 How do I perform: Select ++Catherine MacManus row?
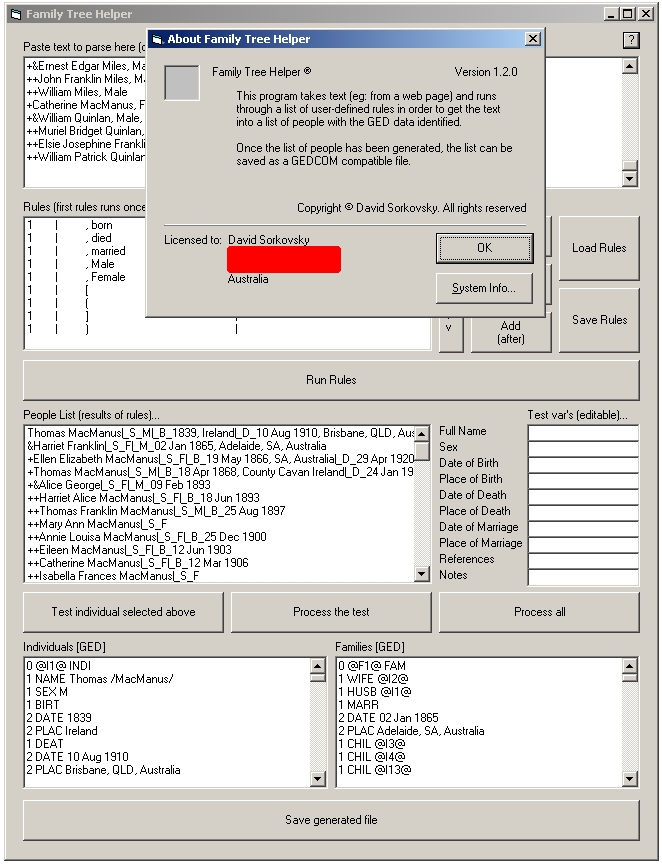click(x=220, y=563)
